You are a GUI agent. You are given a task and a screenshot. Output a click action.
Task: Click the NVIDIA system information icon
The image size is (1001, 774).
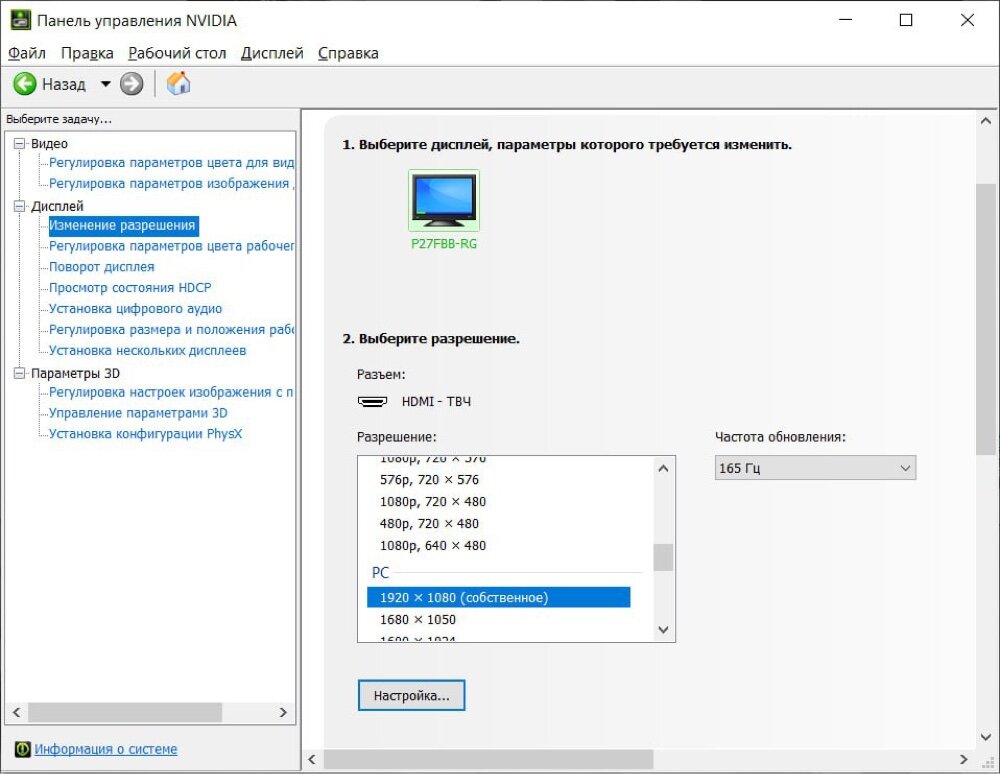pyautogui.click(x=22, y=749)
